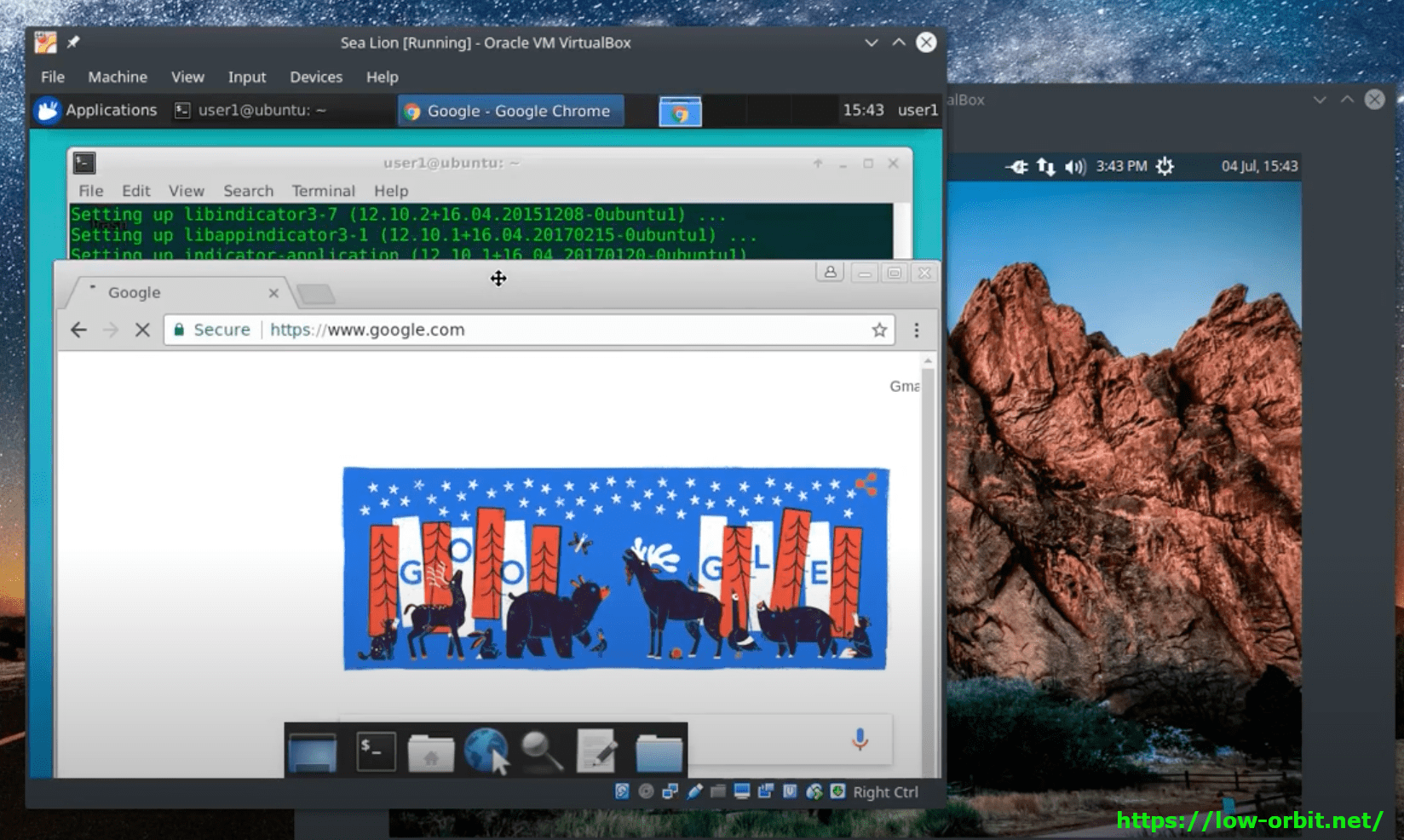This screenshot has height=840, width=1404.
Task: Click the 04 Jul, 15:43 date in background VM
Action: point(1259,166)
